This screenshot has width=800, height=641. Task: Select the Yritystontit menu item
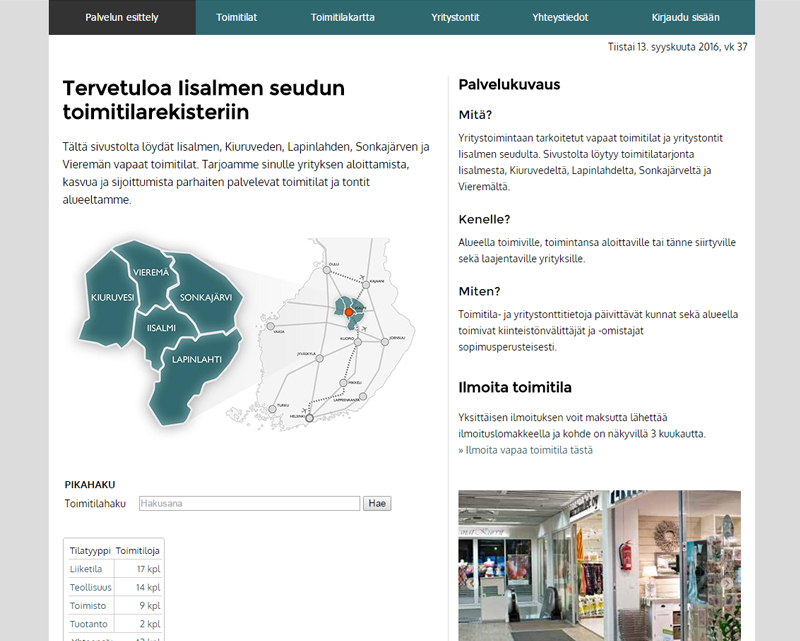455,17
